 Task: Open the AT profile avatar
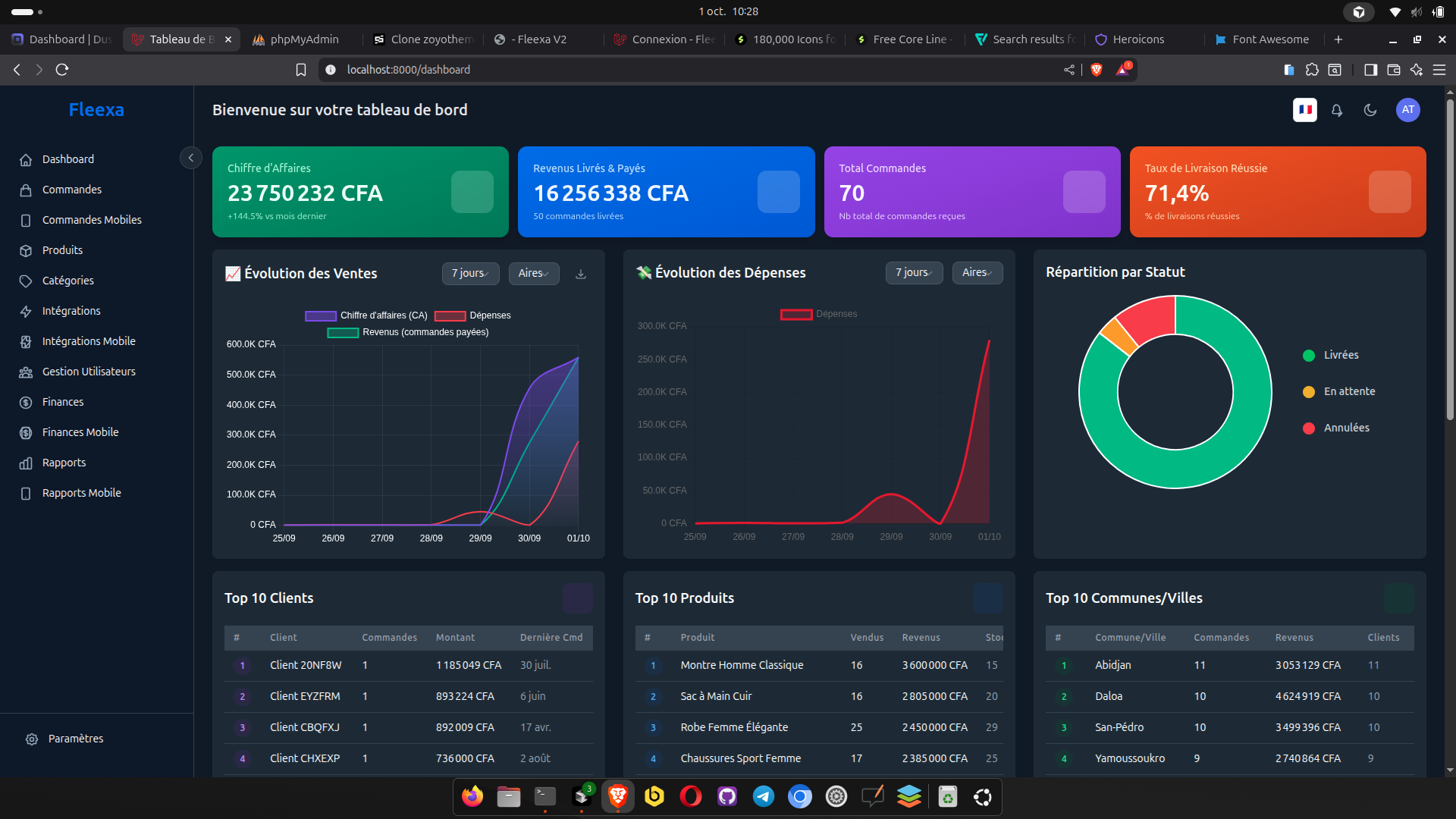click(1407, 110)
